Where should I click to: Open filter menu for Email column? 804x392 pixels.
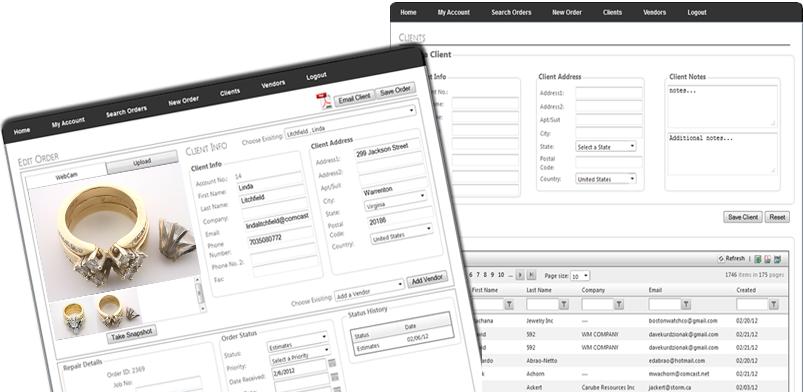tap(686, 305)
